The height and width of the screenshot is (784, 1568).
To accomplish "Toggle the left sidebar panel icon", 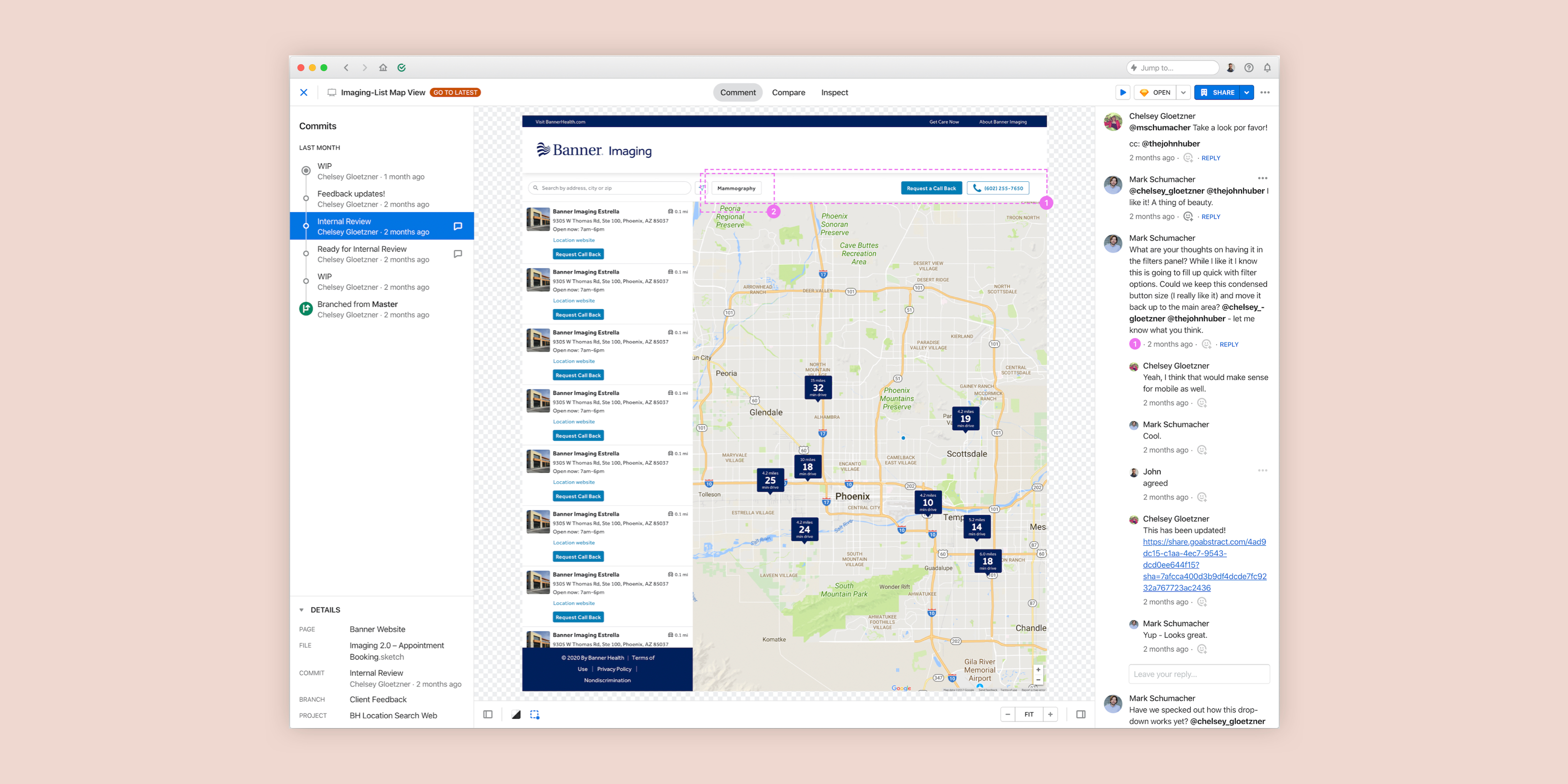I will (x=488, y=714).
